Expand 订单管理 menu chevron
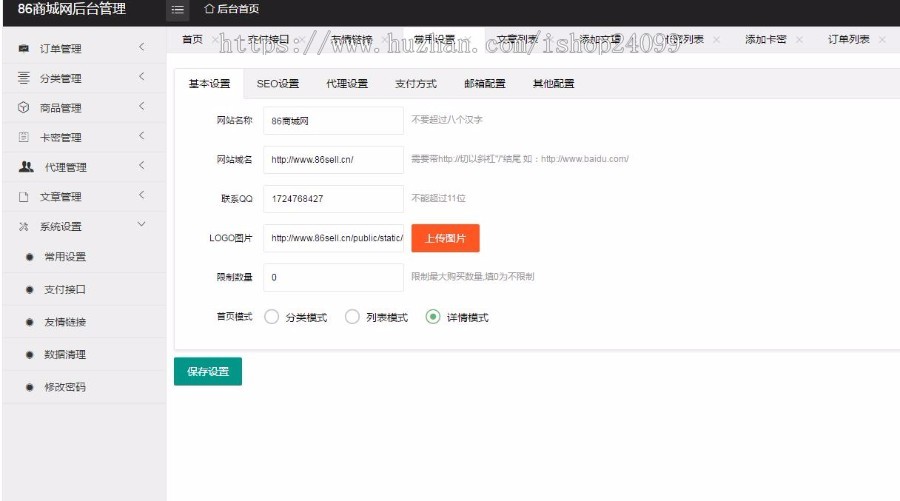The width and height of the screenshot is (900, 501). 142,47
